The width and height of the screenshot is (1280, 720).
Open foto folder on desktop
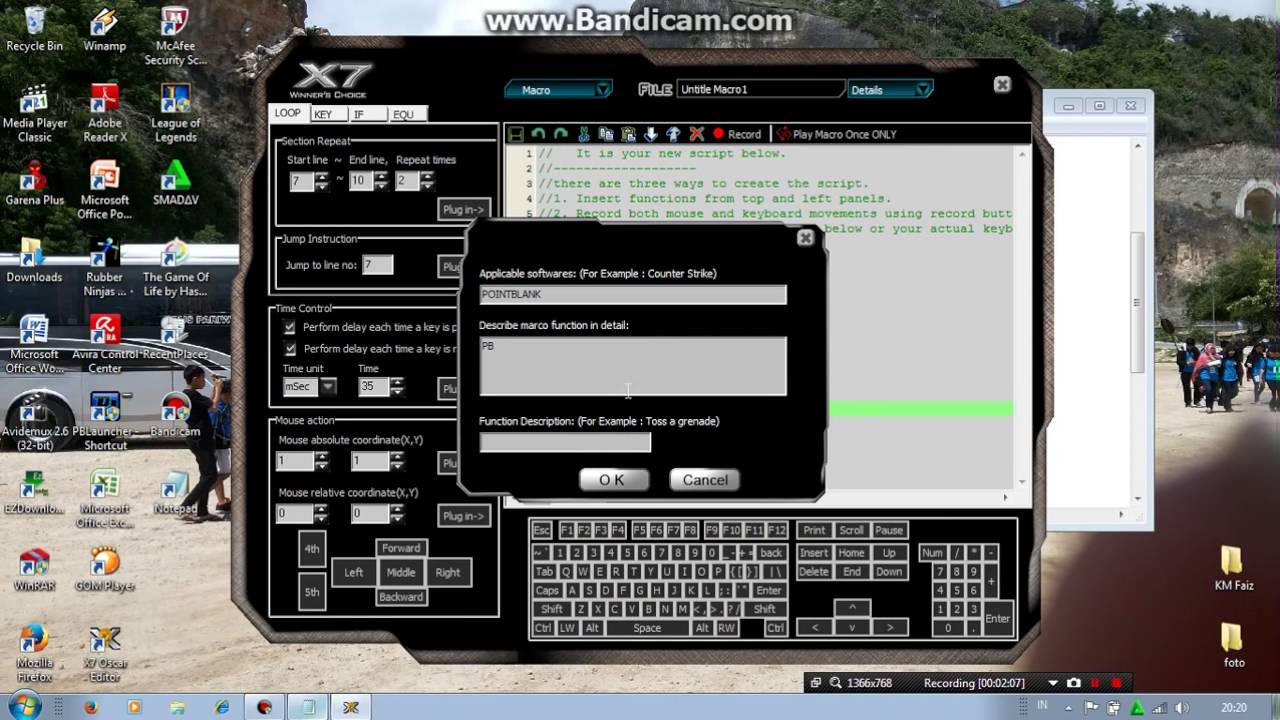[1233, 646]
